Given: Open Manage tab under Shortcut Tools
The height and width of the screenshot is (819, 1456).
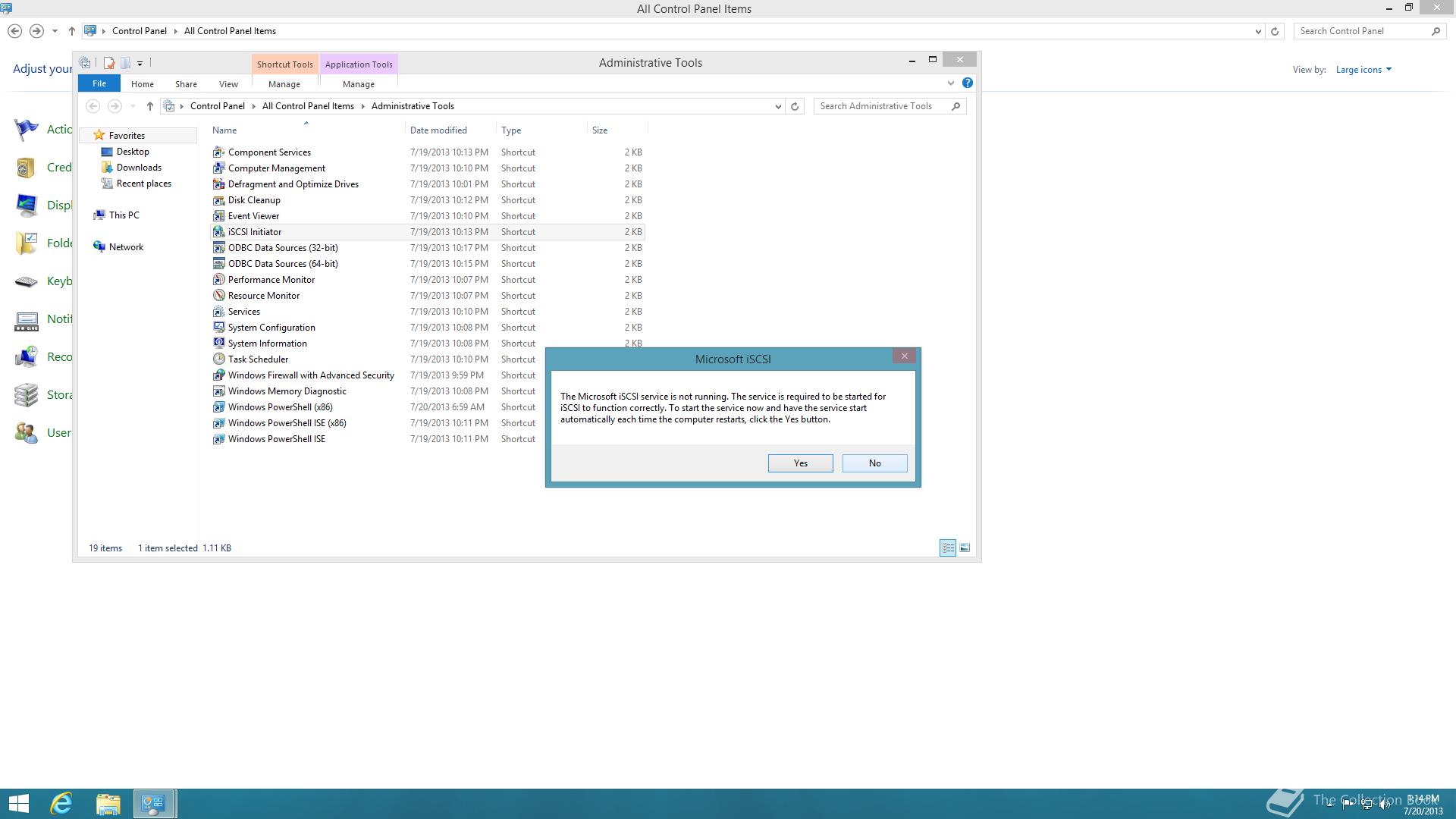Looking at the screenshot, I should click(x=284, y=84).
